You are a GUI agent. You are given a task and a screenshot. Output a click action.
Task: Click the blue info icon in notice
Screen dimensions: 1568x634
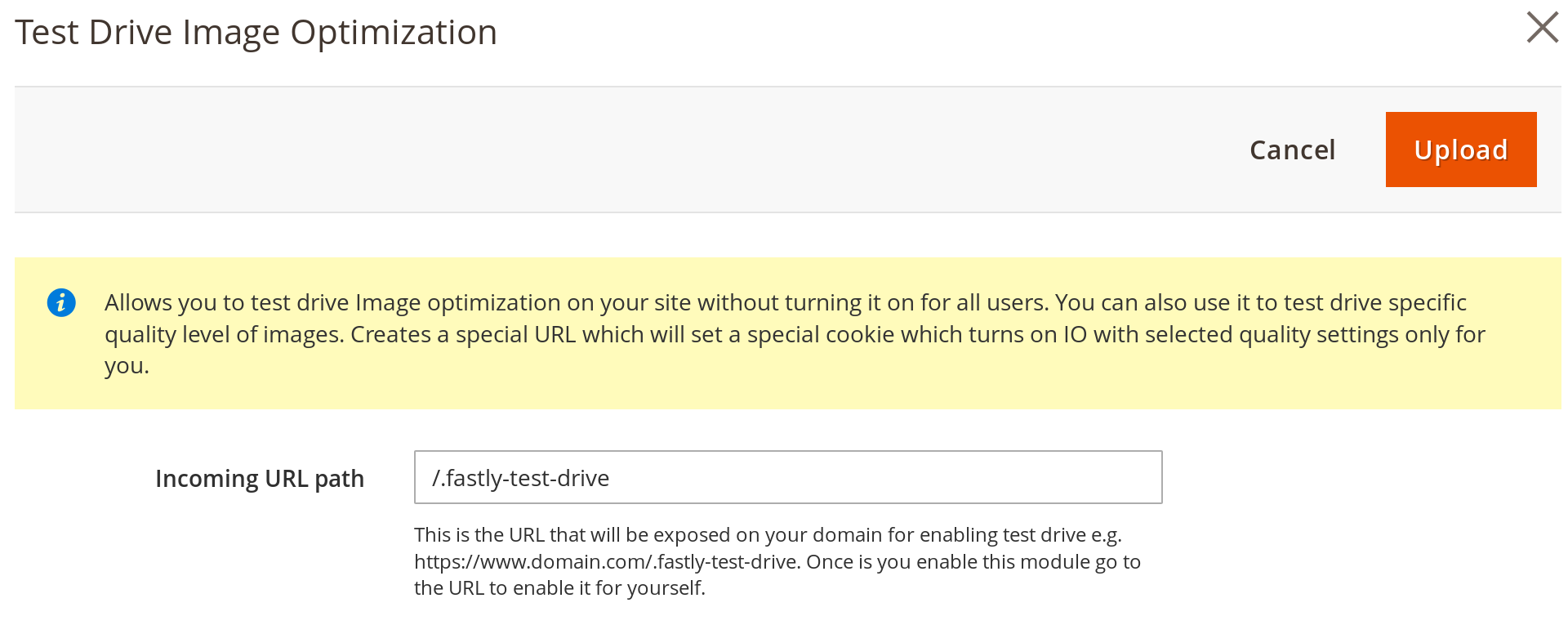[61, 302]
